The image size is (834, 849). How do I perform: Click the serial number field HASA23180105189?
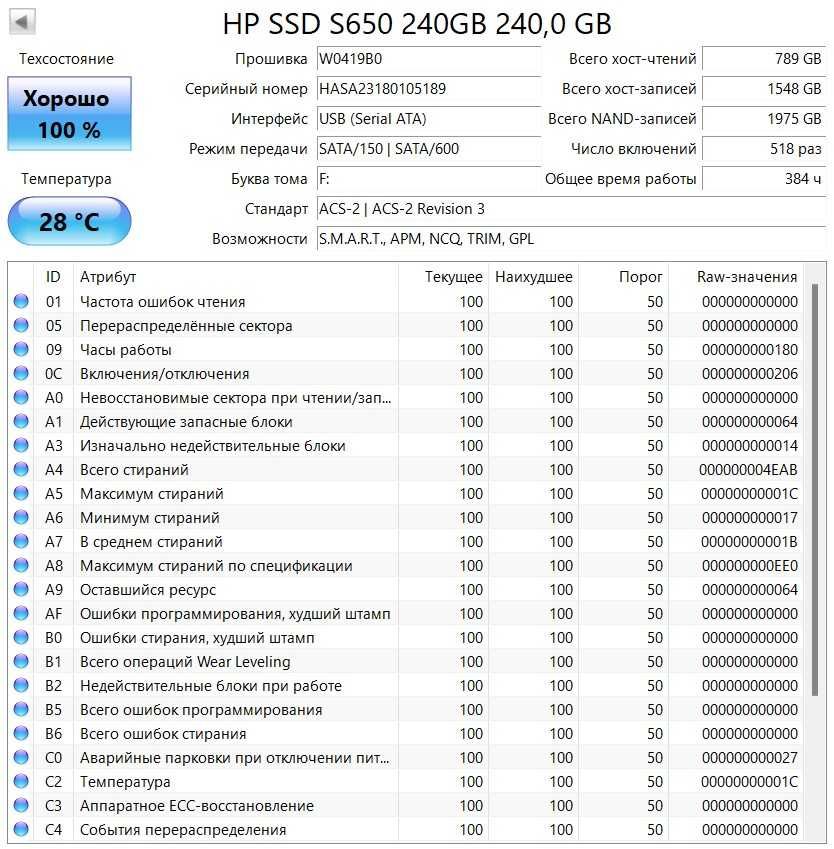click(428, 89)
